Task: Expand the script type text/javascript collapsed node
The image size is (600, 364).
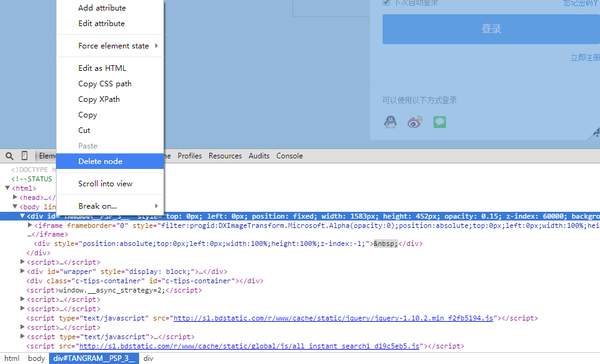Action: click(22, 336)
